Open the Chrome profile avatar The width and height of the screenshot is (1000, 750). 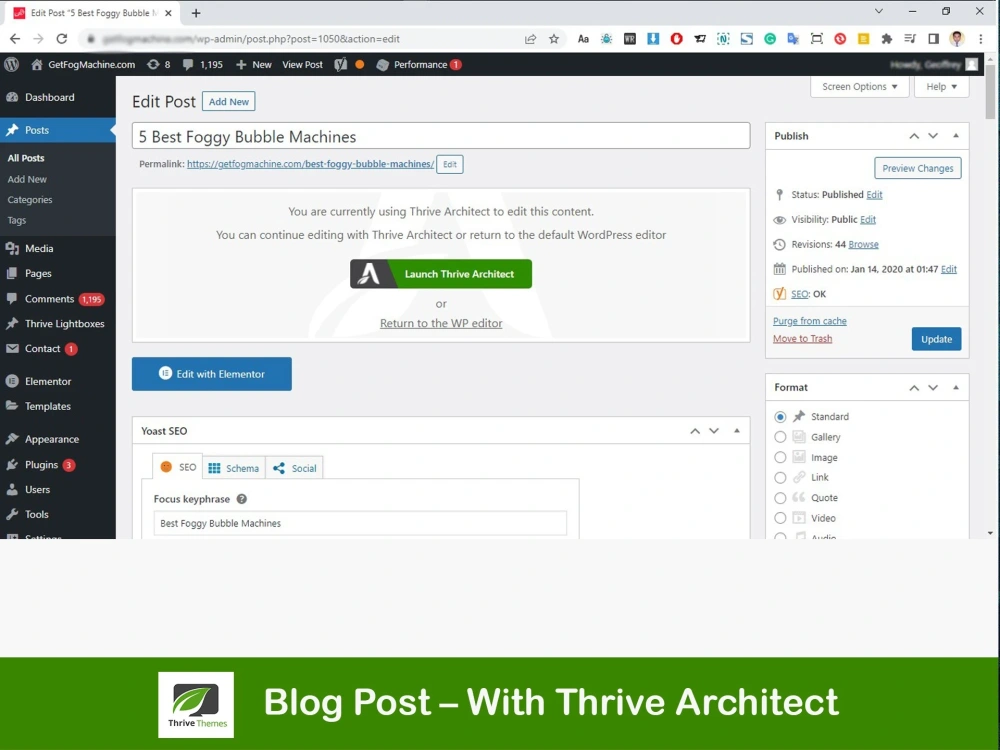[957, 39]
